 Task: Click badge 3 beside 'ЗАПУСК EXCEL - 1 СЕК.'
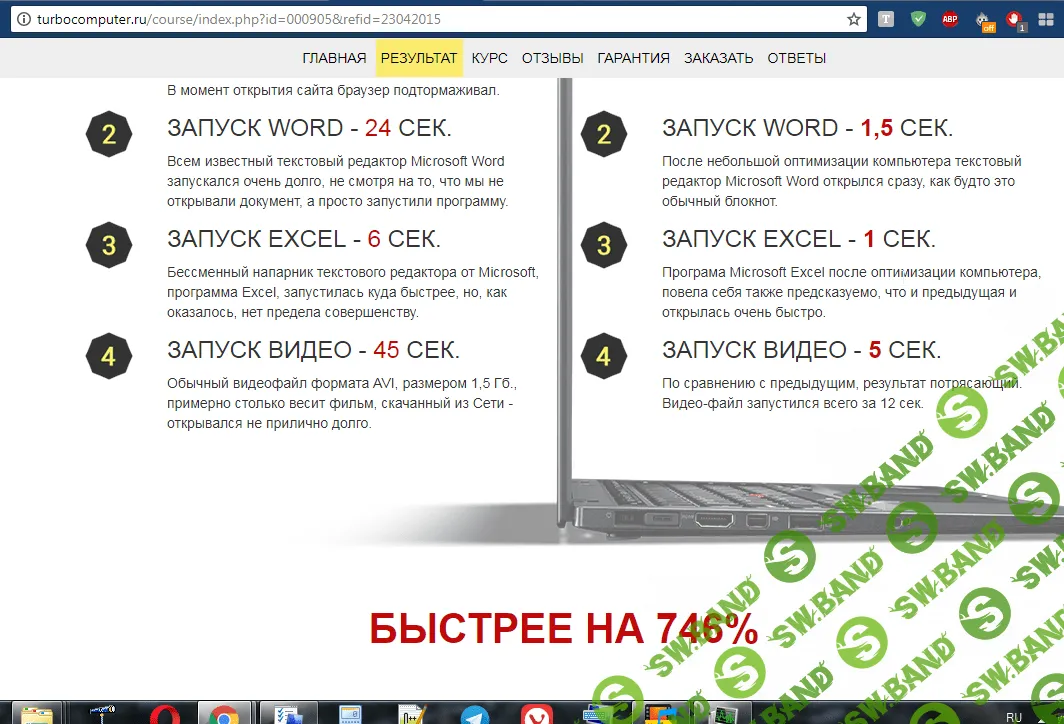point(604,245)
